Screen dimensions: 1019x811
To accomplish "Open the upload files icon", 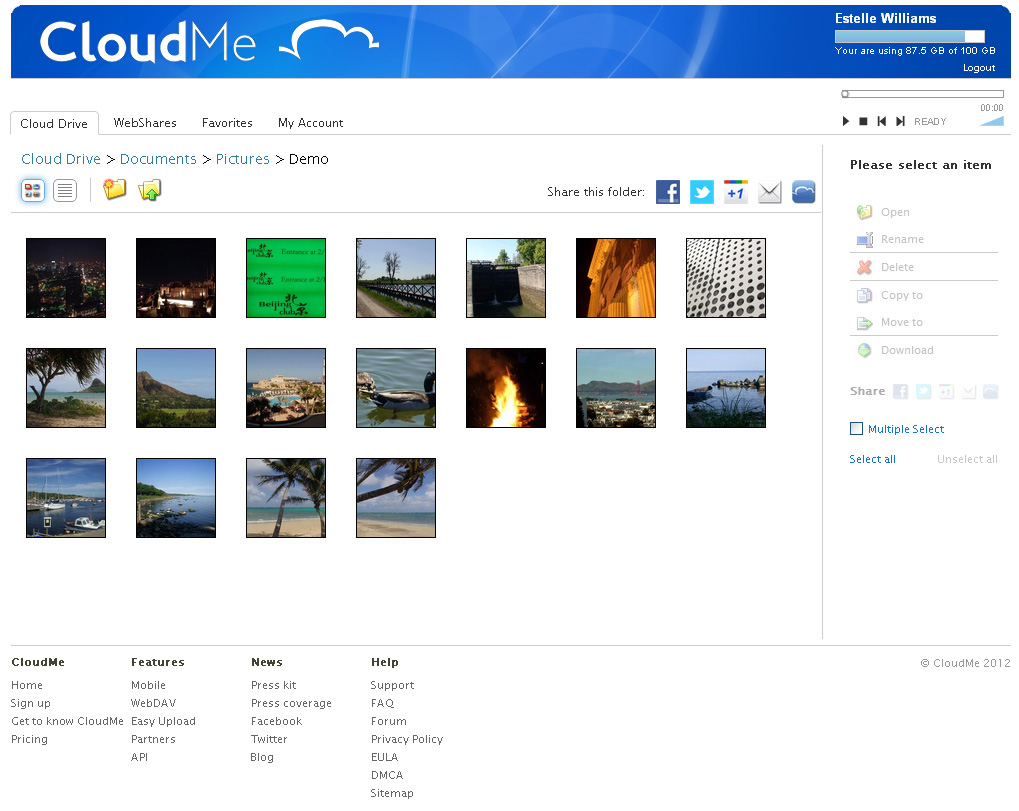I will [149, 189].
